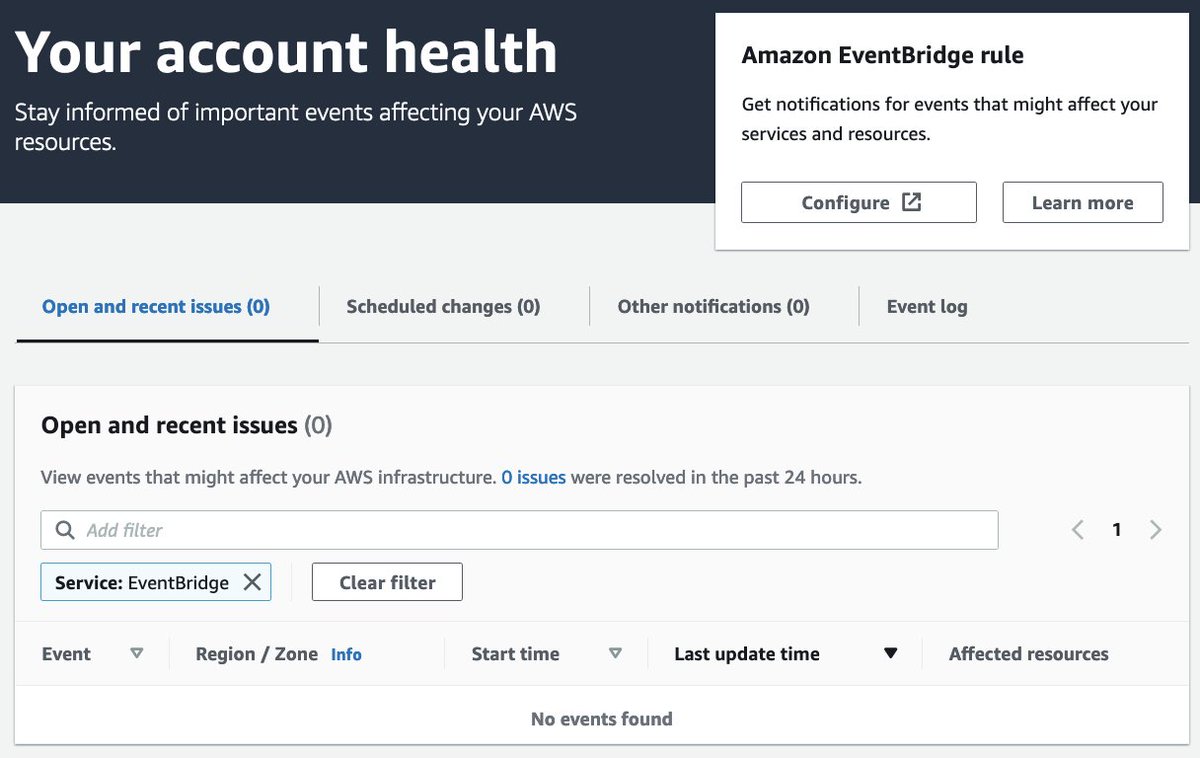1200x758 pixels.
Task: Click the Configure button
Action: coord(859,202)
